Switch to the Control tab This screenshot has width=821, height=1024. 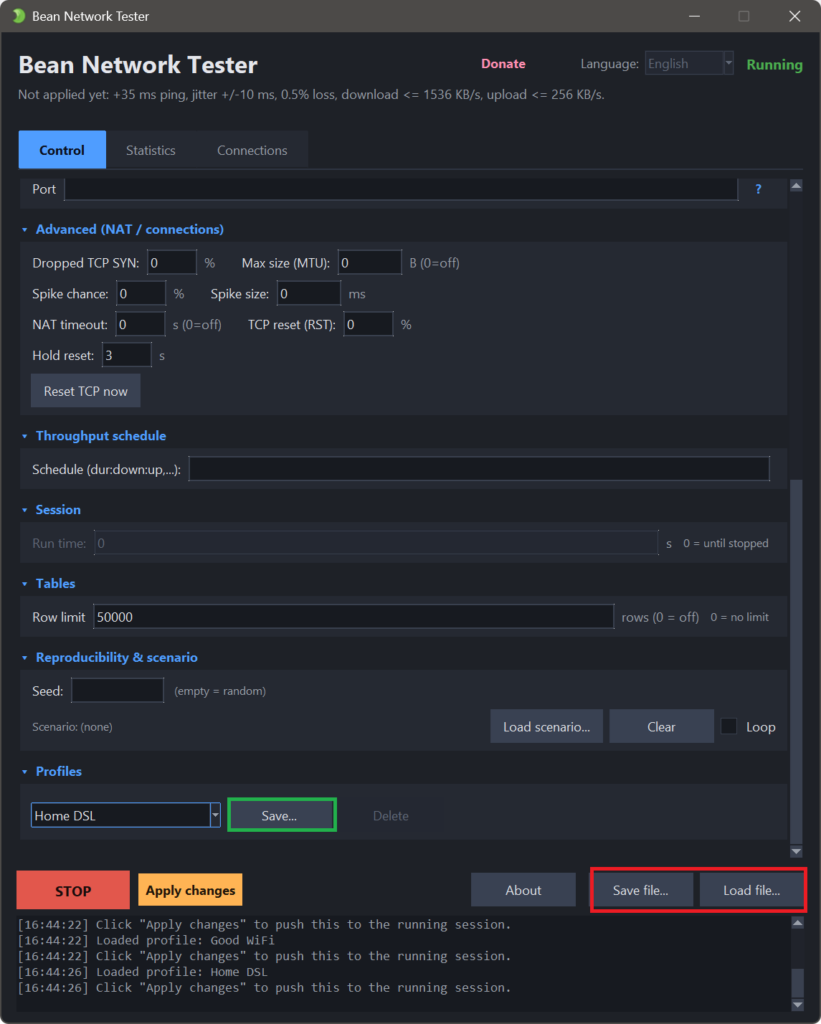[62, 150]
